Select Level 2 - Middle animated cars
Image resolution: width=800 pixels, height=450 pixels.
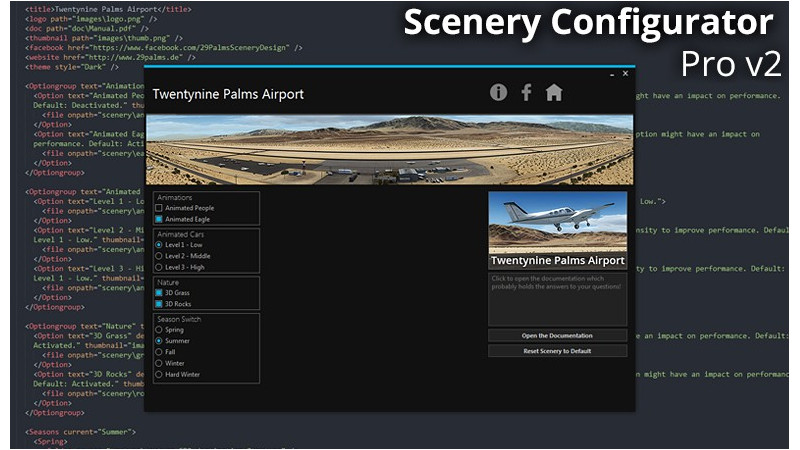159,256
